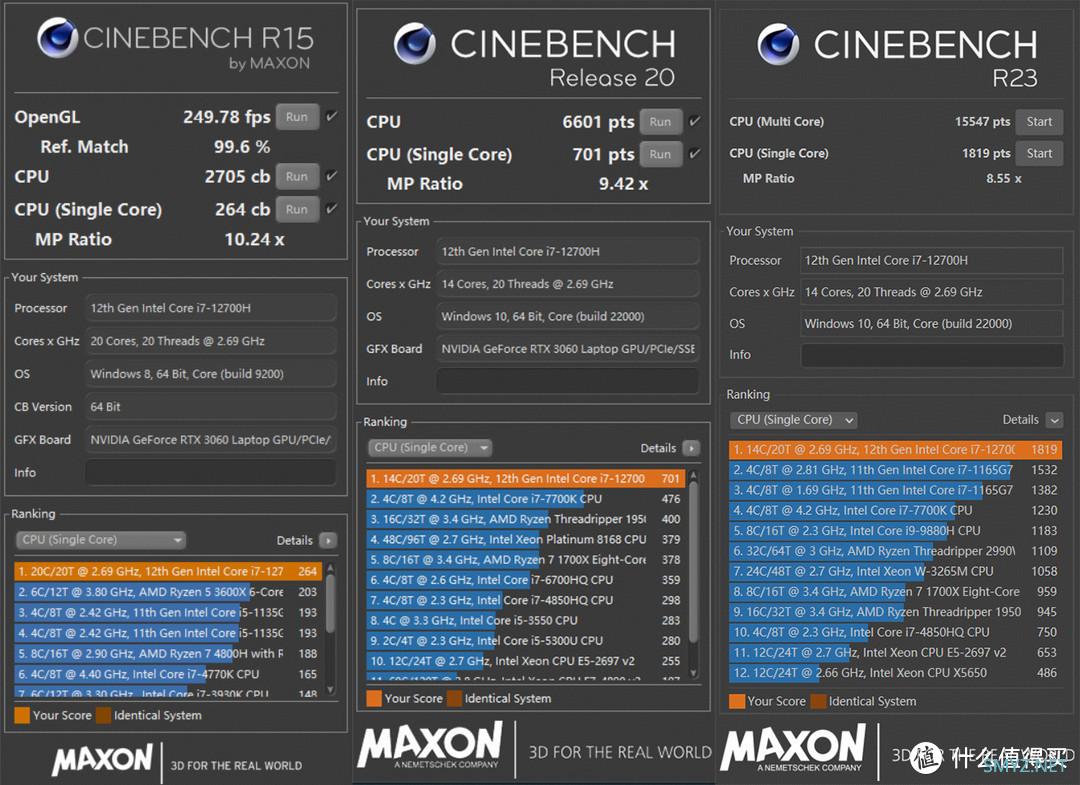Viewport: 1080px width, 785px height.
Task: Select the highlighted i7-127 ranking row scoring 264
Action: coord(167,571)
